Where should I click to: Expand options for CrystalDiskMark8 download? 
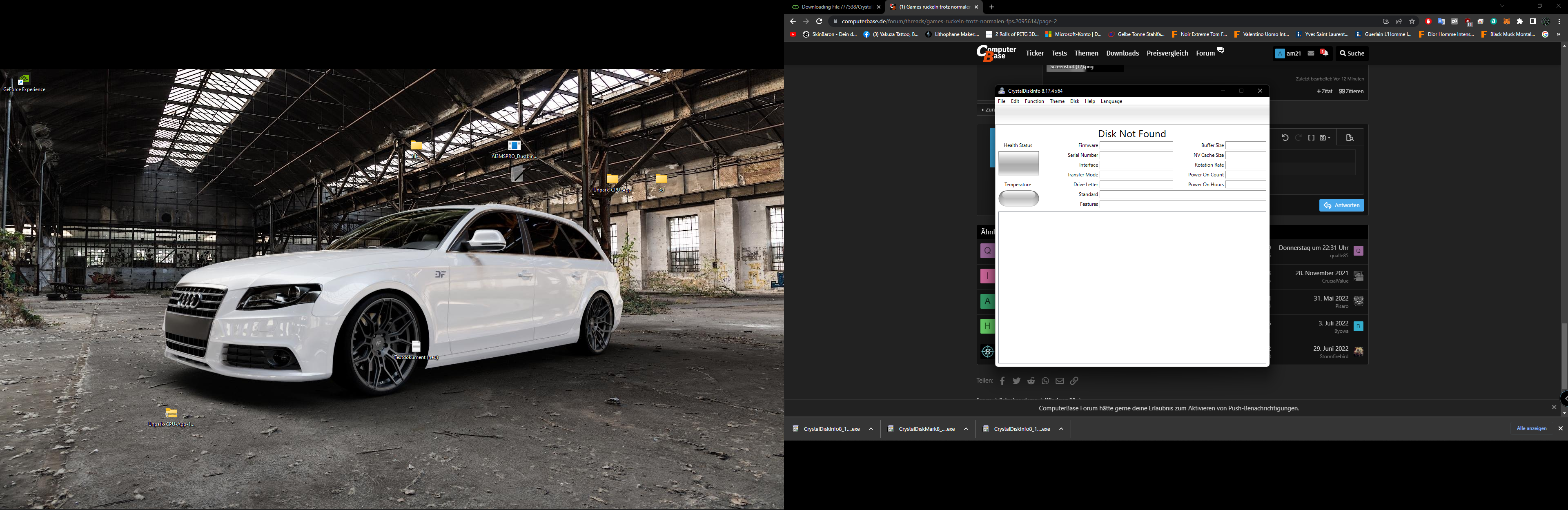(x=966, y=429)
